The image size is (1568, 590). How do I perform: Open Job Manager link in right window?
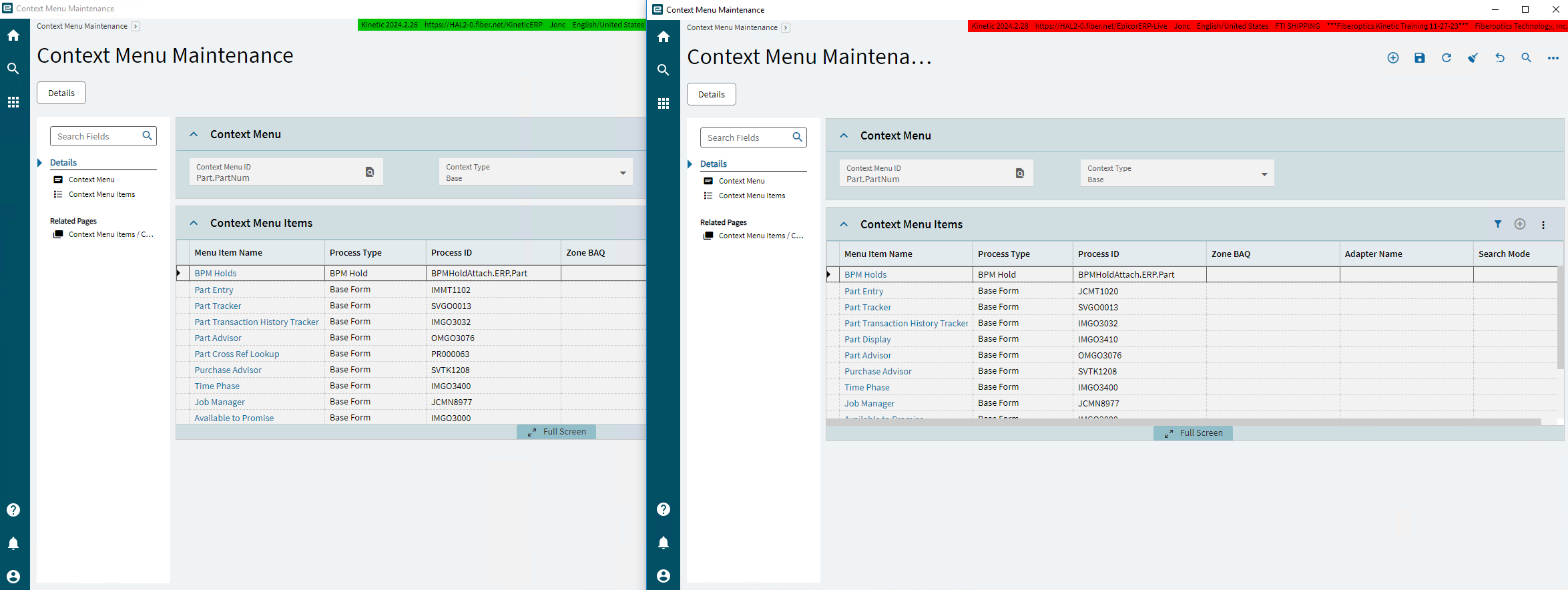click(x=870, y=404)
